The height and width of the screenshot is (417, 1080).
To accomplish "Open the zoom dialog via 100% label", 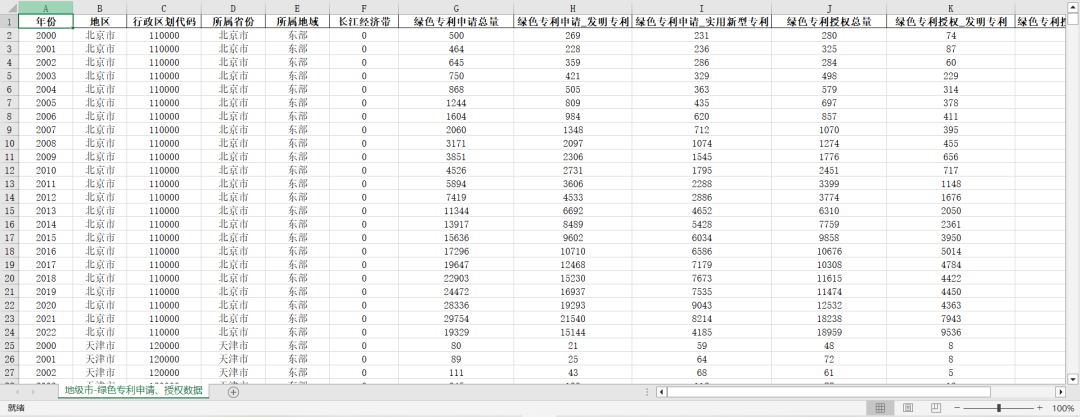I will coord(1063,408).
